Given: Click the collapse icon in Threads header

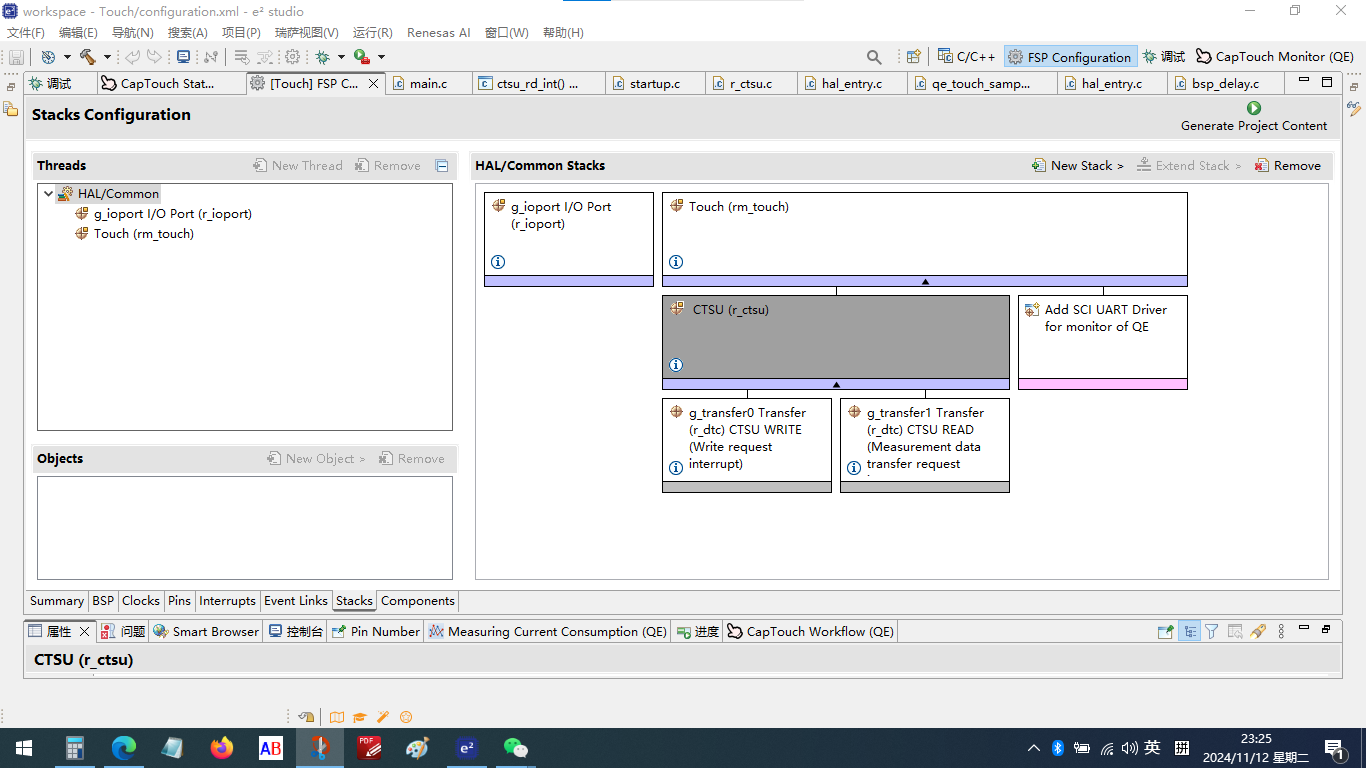Looking at the screenshot, I should [x=442, y=166].
